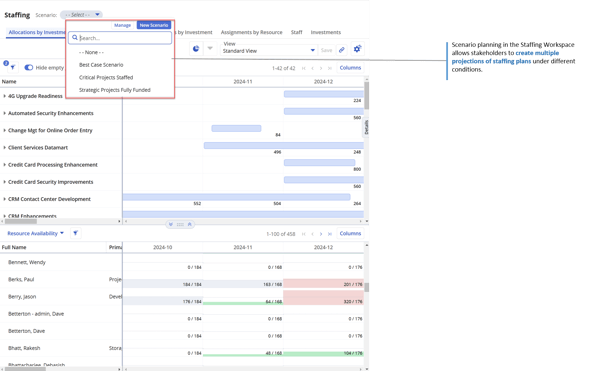The width and height of the screenshot is (597, 371).
Task: Open the gear settings icon
Action: coord(357,49)
